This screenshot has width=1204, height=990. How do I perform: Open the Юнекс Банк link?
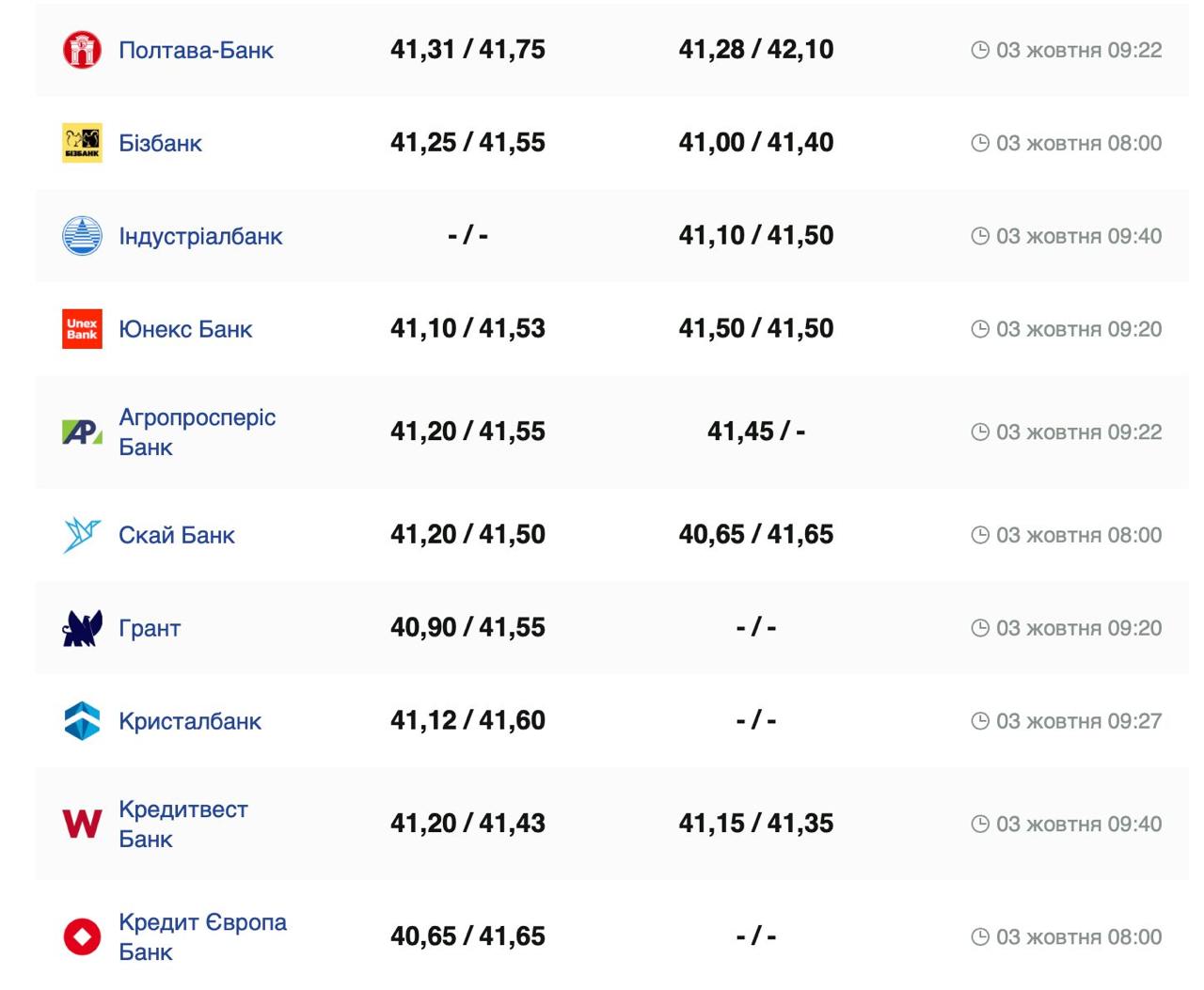(x=185, y=329)
